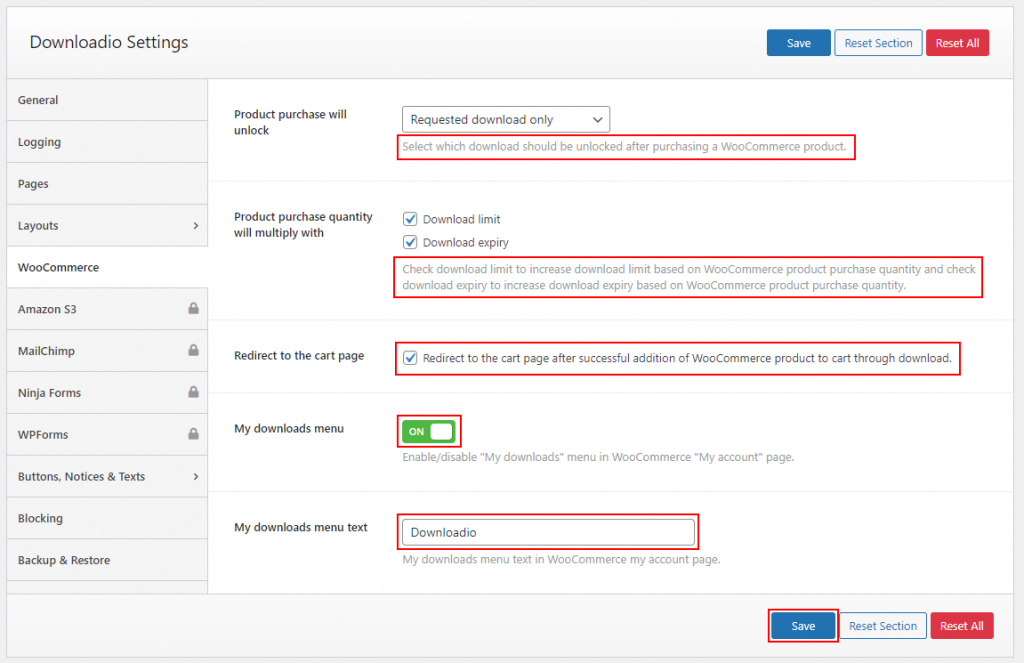Toggle the Redirect to the cart page checkbox

click(410, 358)
